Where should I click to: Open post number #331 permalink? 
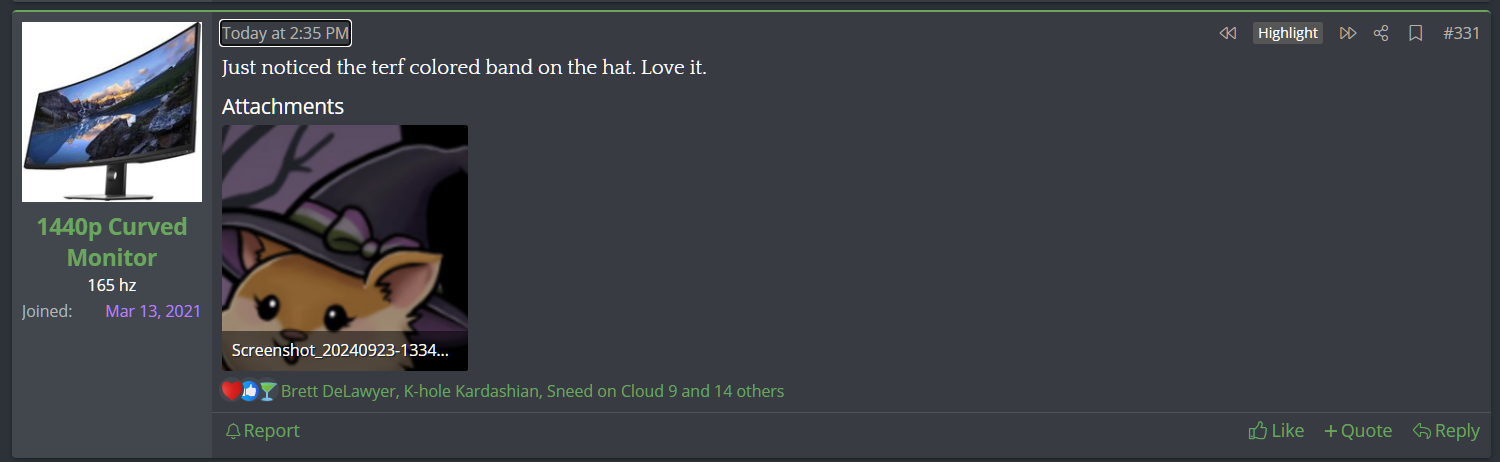pyautogui.click(x=1461, y=33)
